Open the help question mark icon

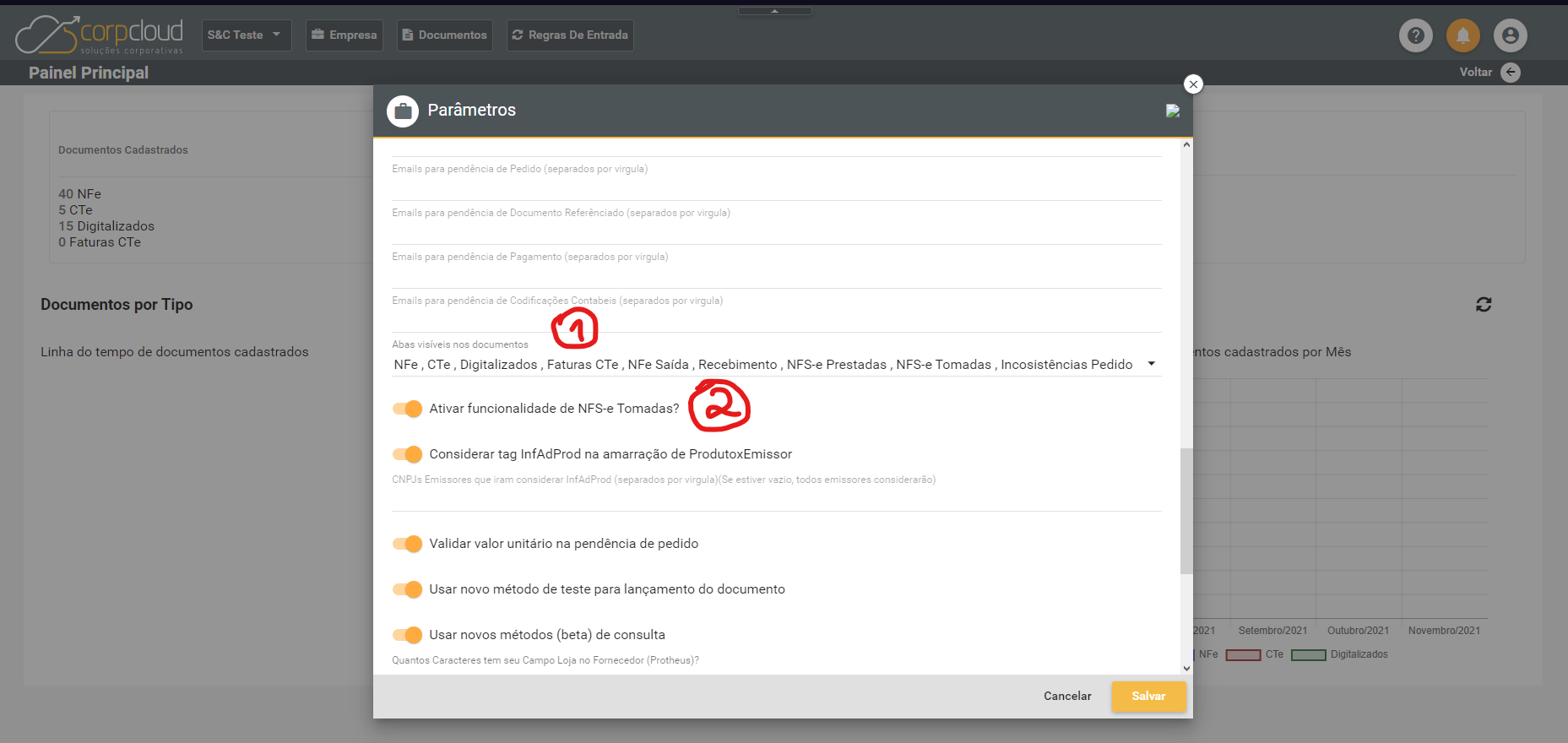[1416, 35]
